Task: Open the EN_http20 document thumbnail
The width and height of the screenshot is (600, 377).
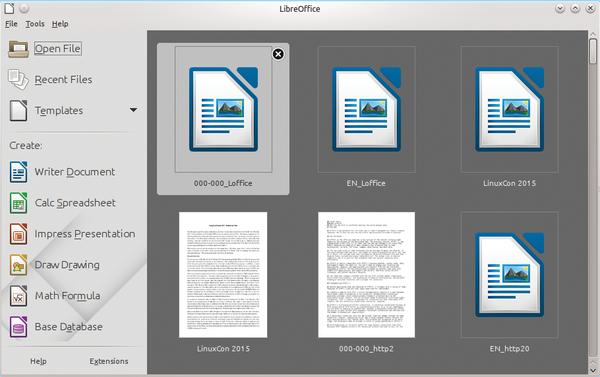Action: click(509, 275)
